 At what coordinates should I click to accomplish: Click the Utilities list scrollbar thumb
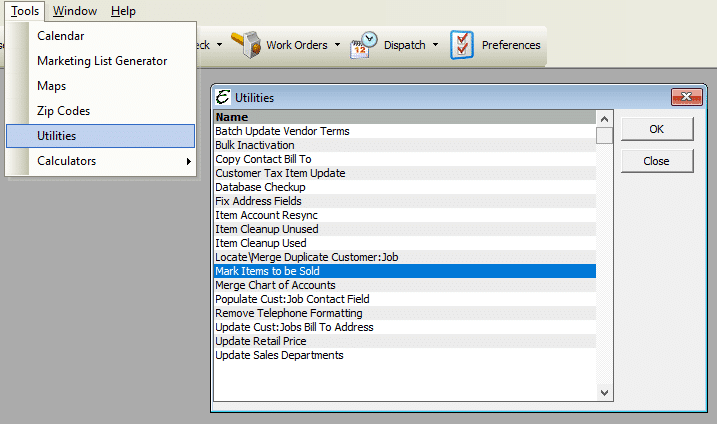click(605, 135)
